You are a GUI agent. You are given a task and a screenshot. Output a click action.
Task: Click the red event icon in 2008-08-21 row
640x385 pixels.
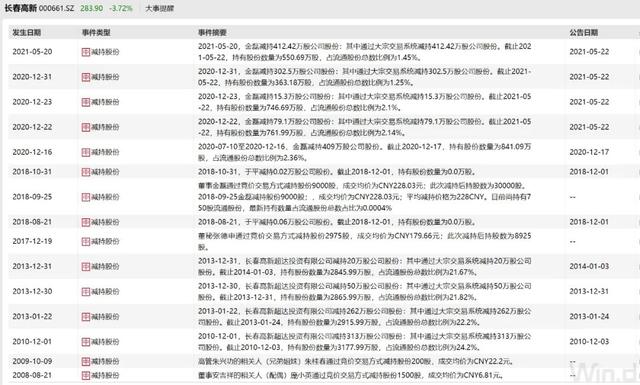pos(86,375)
